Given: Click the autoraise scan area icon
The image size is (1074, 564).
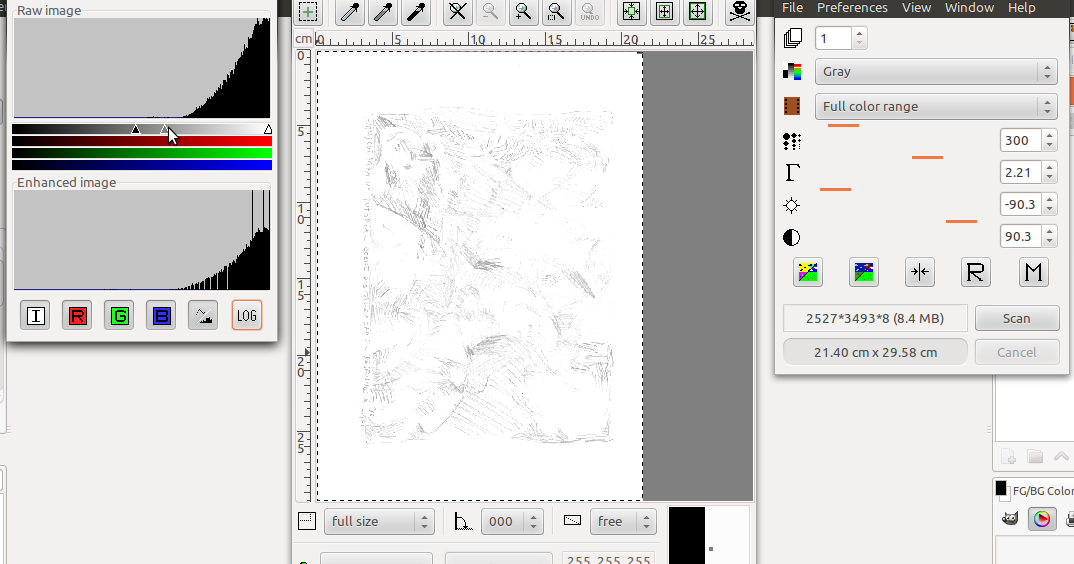Looking at the screenshot, I should click(664, 12).
